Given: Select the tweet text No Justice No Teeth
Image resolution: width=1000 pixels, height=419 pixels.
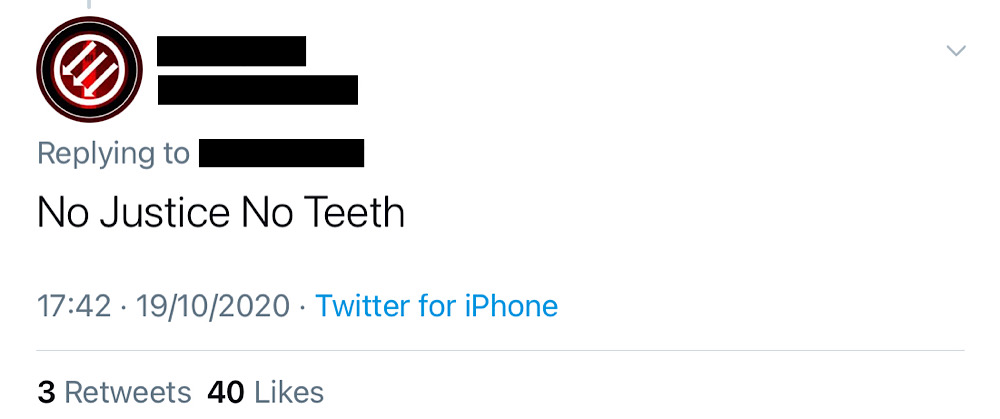Looking at the screenshot, I should 221,212.
